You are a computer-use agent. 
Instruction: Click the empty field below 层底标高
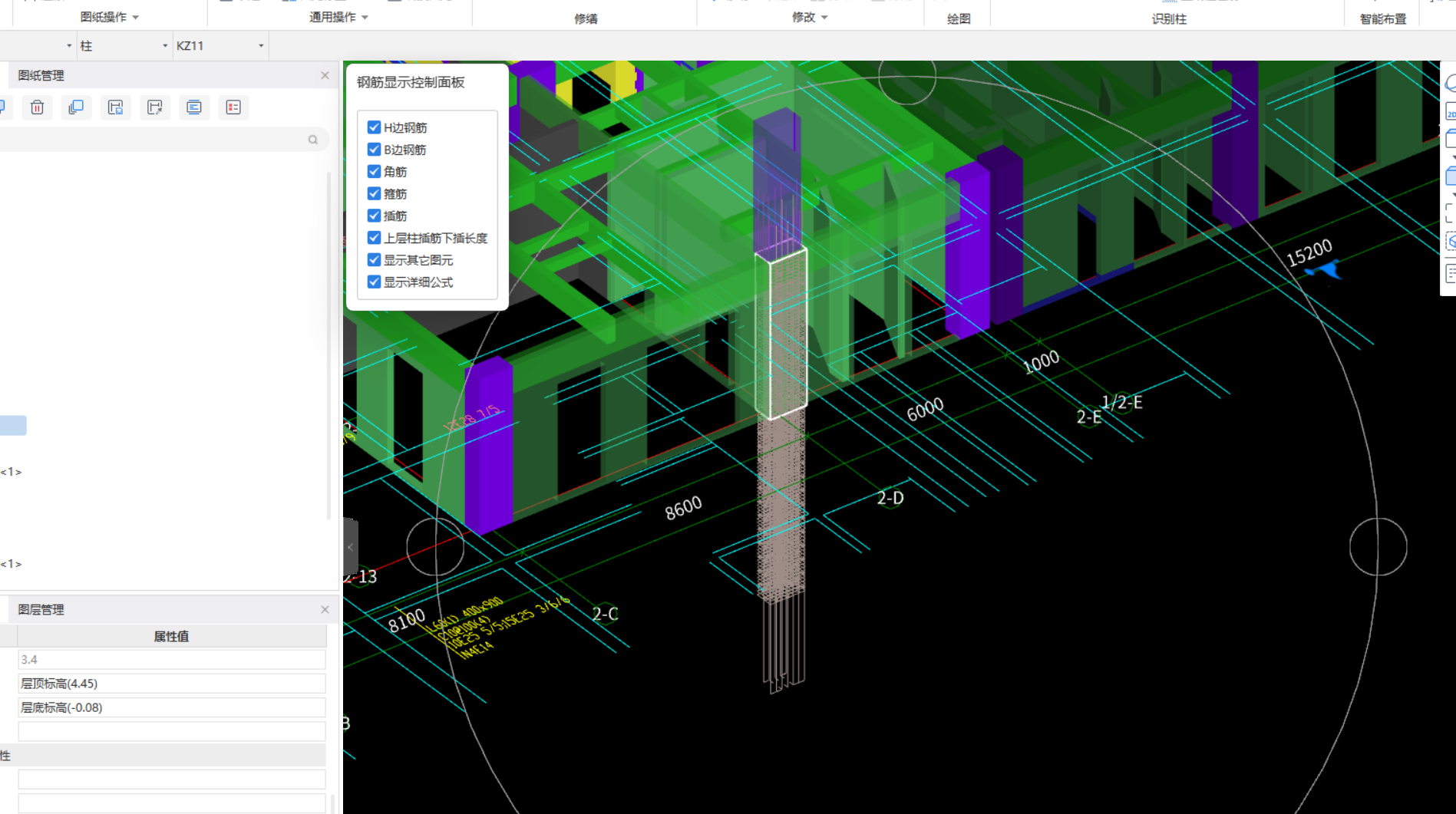172,731
